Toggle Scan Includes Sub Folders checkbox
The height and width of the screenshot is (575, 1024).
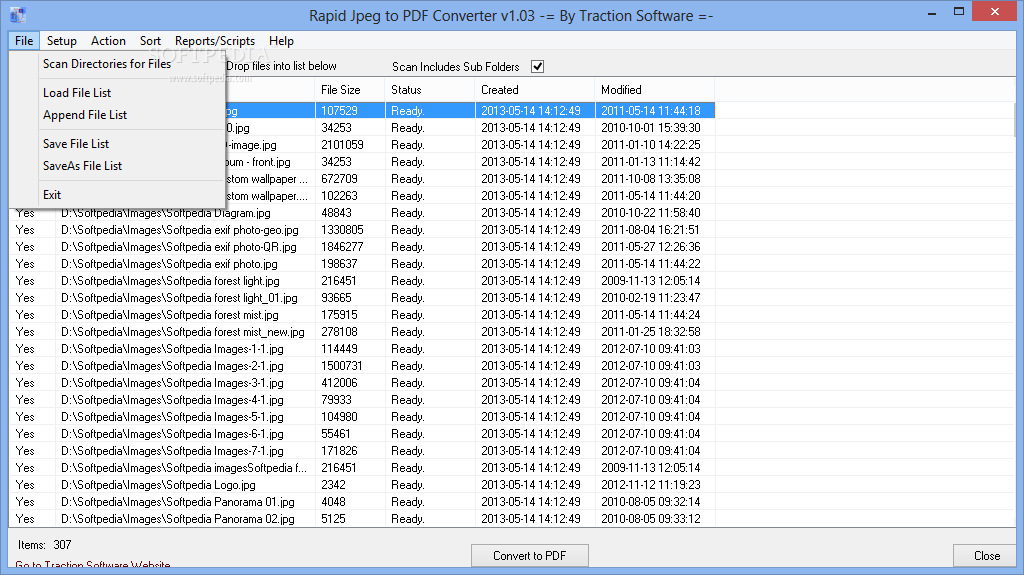(537, 67)
